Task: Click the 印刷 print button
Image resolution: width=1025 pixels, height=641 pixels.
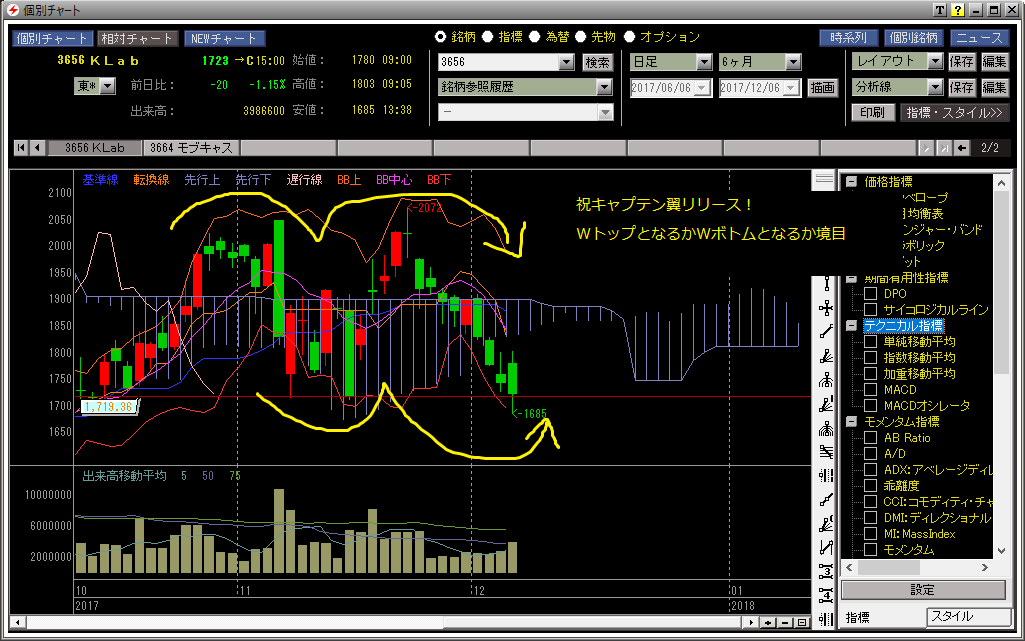Action: (872, 112)
